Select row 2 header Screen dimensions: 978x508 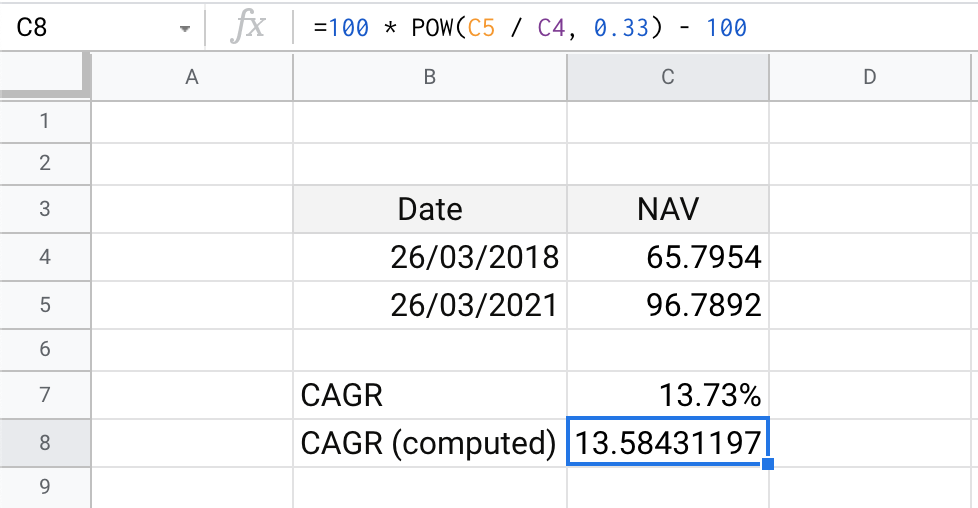click(45, 164)
